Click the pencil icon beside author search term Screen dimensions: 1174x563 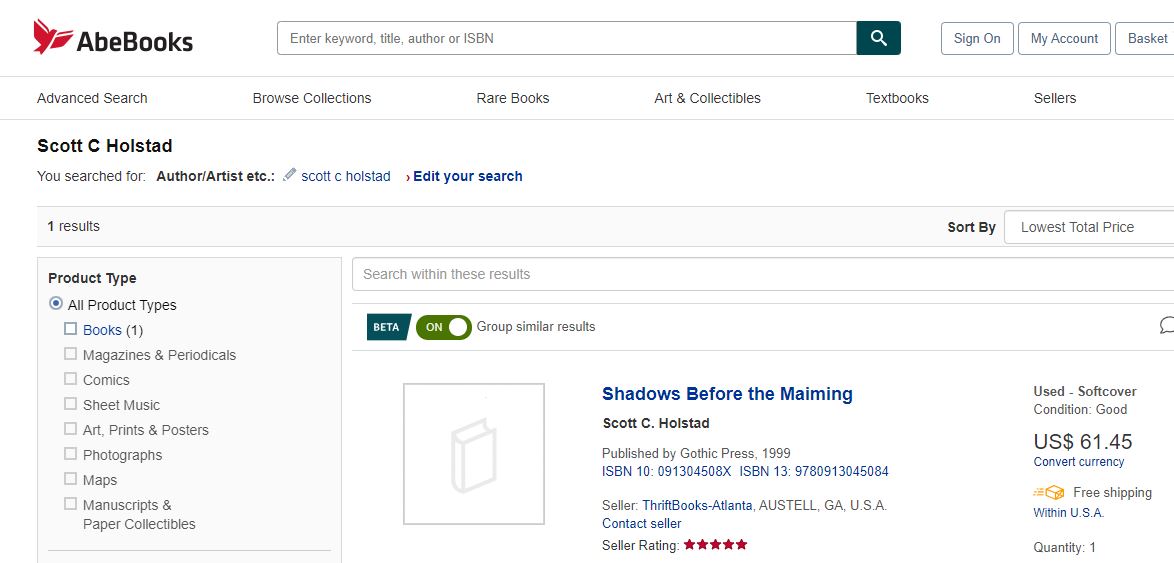290,175
